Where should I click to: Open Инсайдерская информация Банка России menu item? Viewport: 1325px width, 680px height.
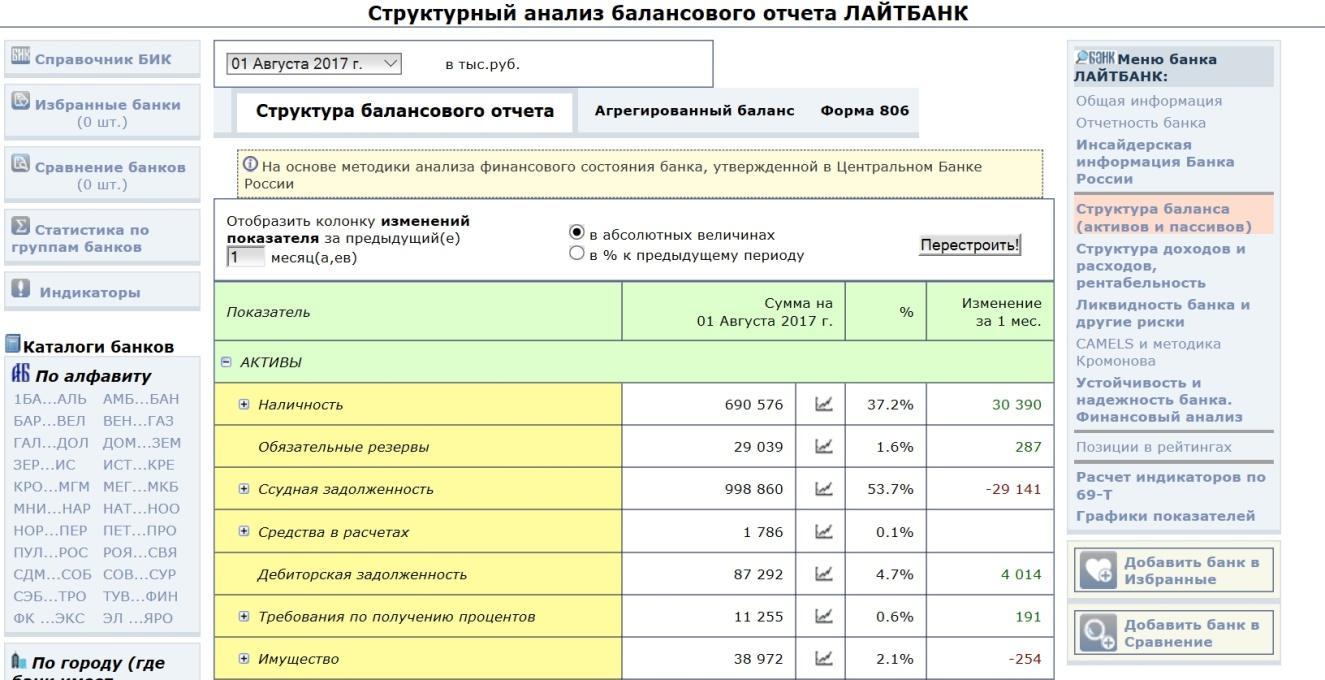(x=1155, y=162)
